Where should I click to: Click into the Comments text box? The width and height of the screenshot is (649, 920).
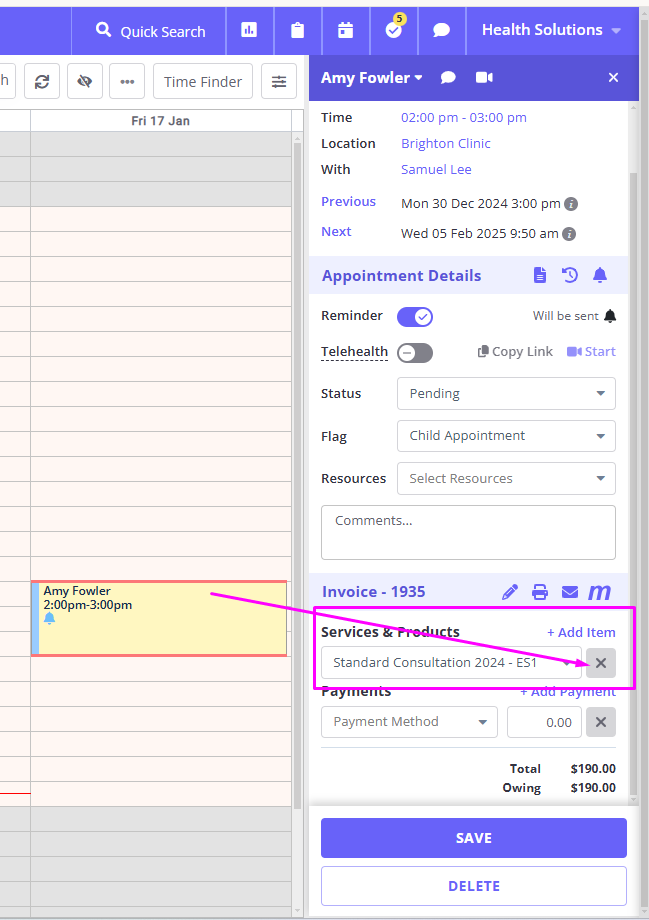click(x=468, y=533)
